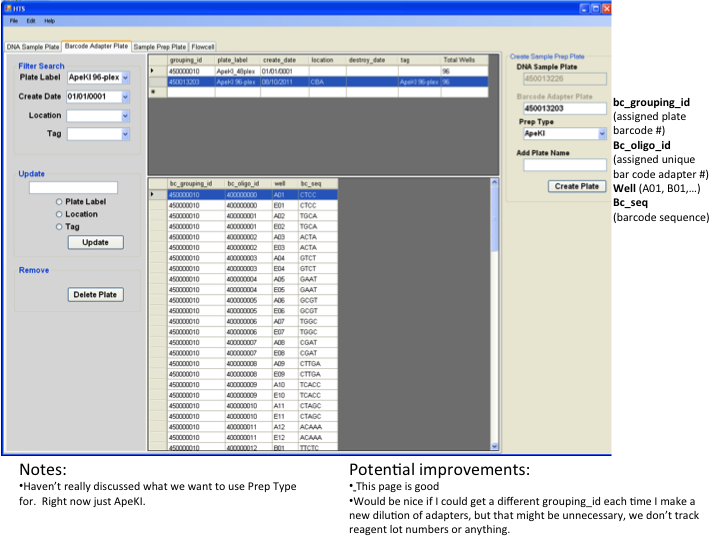Click the 08/10/2011 create date cell
This screenshot has width=720, height=540.
tap(285, 82)
